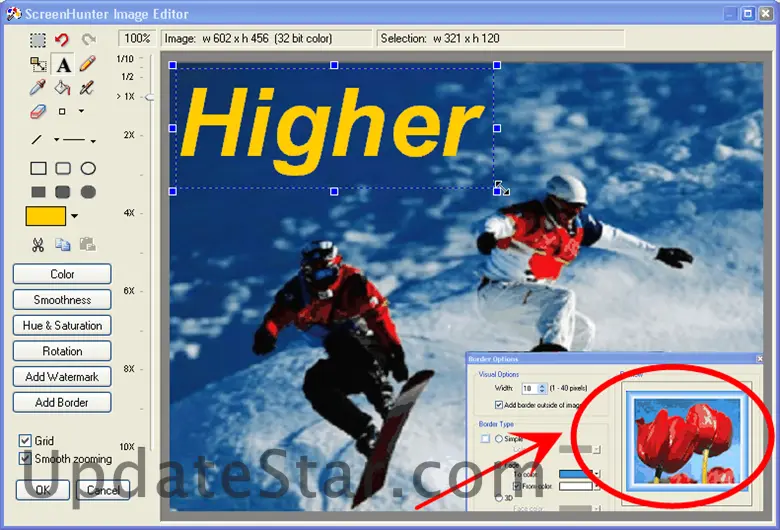Adjust the border Width spinner arrows

click(x=542, y=388)
